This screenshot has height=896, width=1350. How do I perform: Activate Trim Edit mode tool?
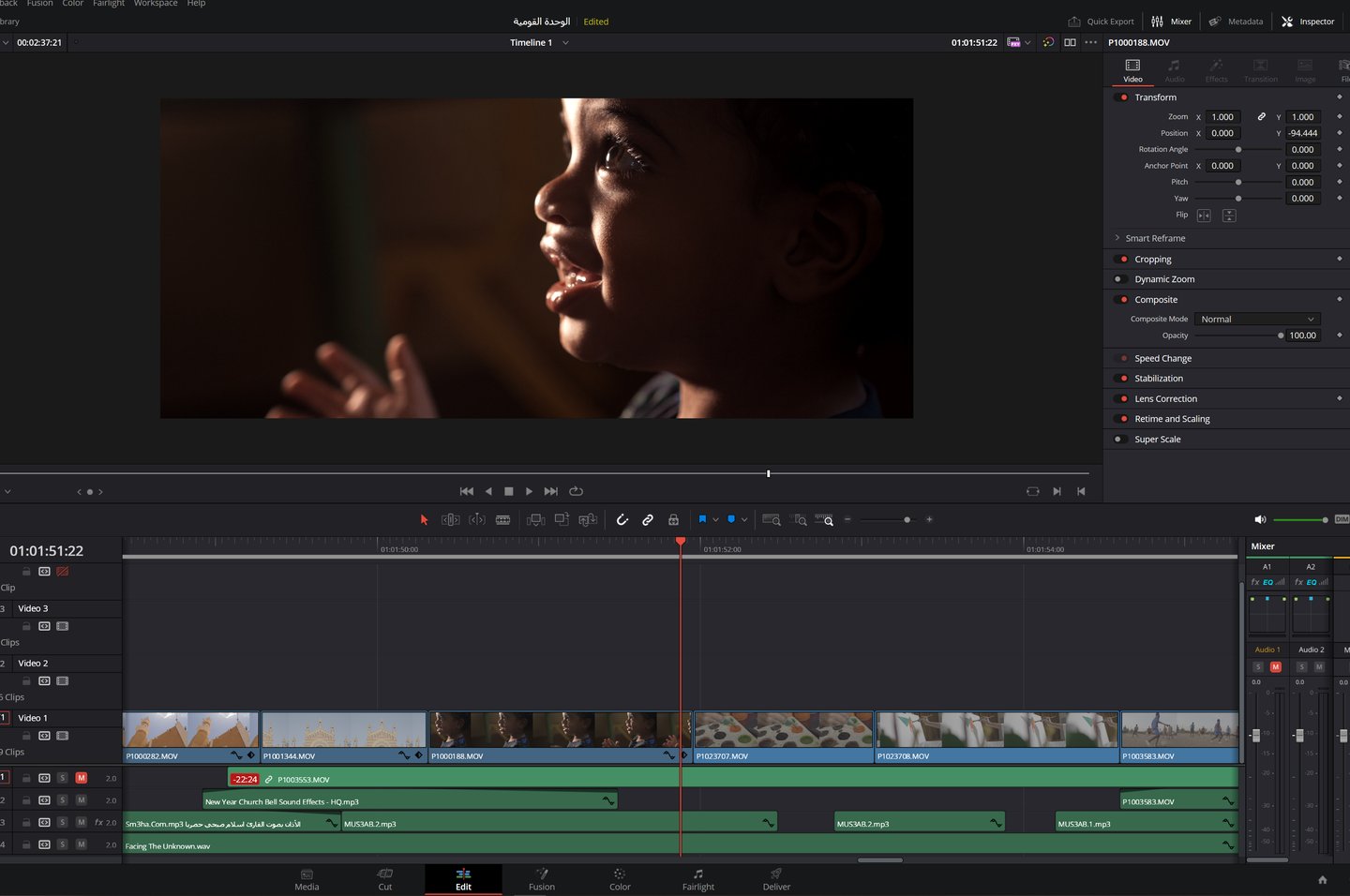pos(450,519)
